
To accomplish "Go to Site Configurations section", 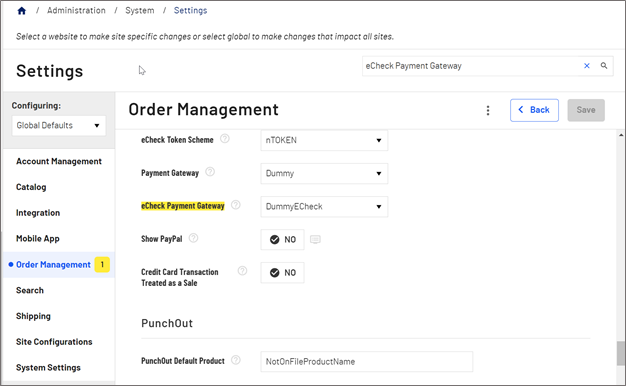I will [54, 342].
